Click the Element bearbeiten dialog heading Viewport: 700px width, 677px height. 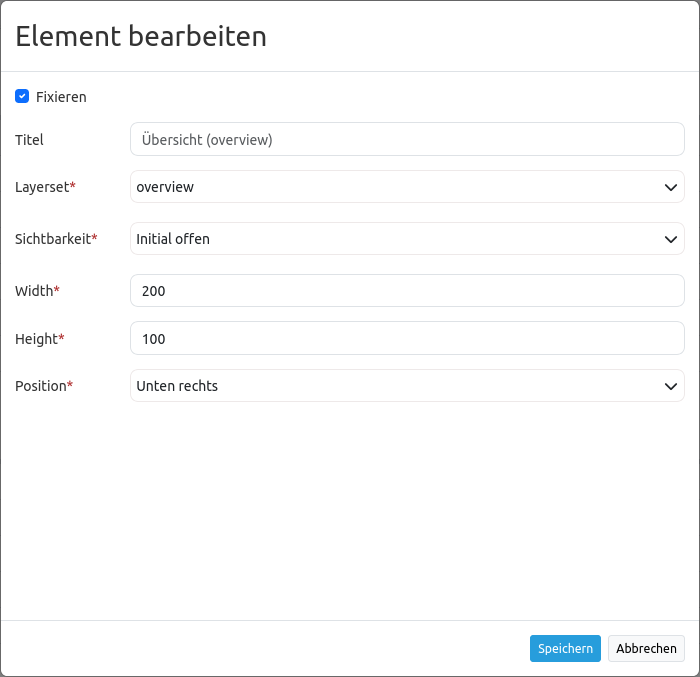point(141,37)
